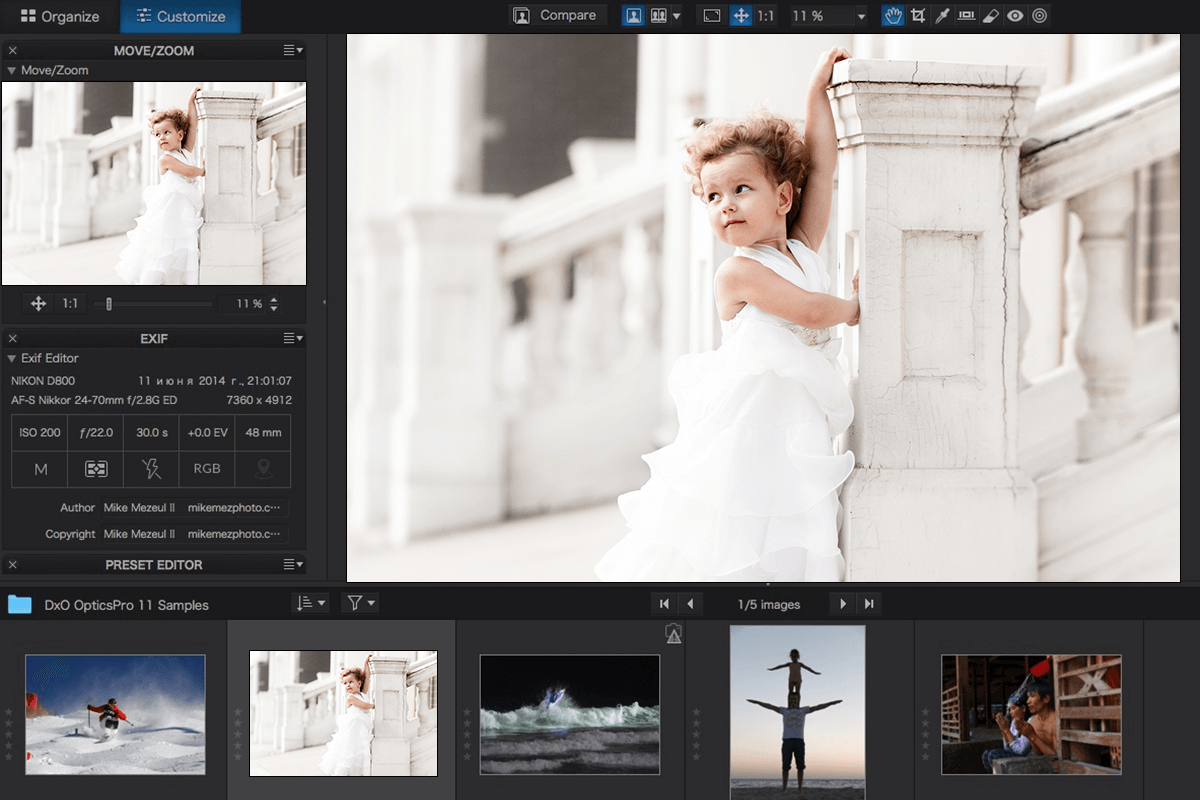Open the zoom percentage dropdown
The image size is (1200, 800).
click(861, 15)
